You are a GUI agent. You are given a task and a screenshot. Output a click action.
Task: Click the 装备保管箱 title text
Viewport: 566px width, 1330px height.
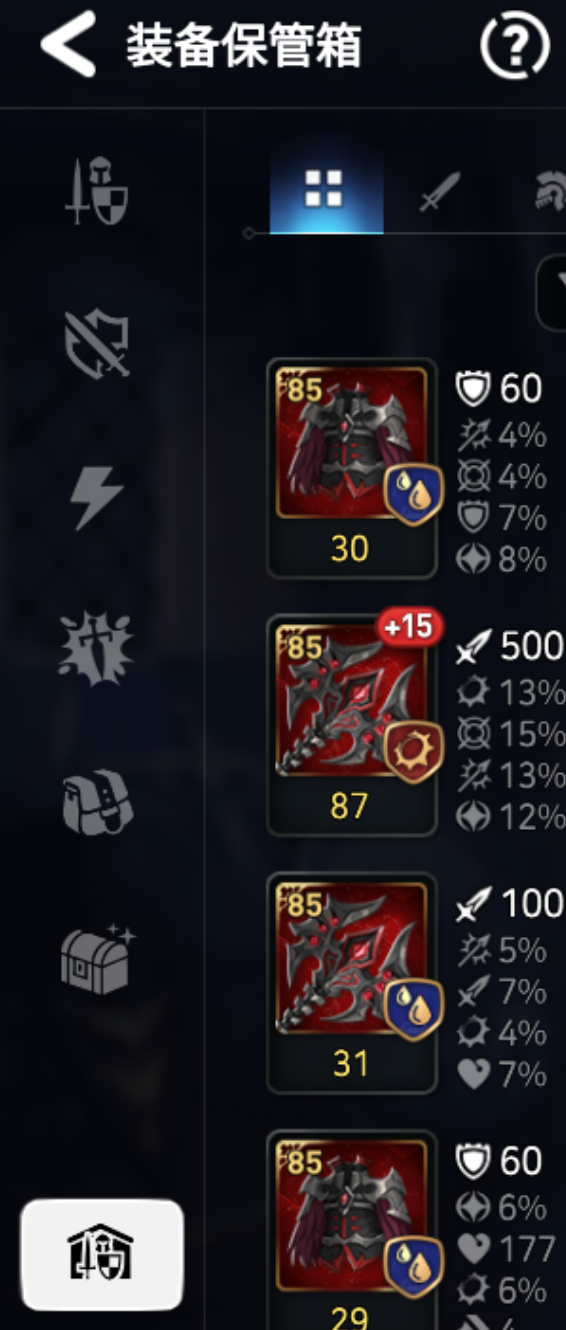243,46
